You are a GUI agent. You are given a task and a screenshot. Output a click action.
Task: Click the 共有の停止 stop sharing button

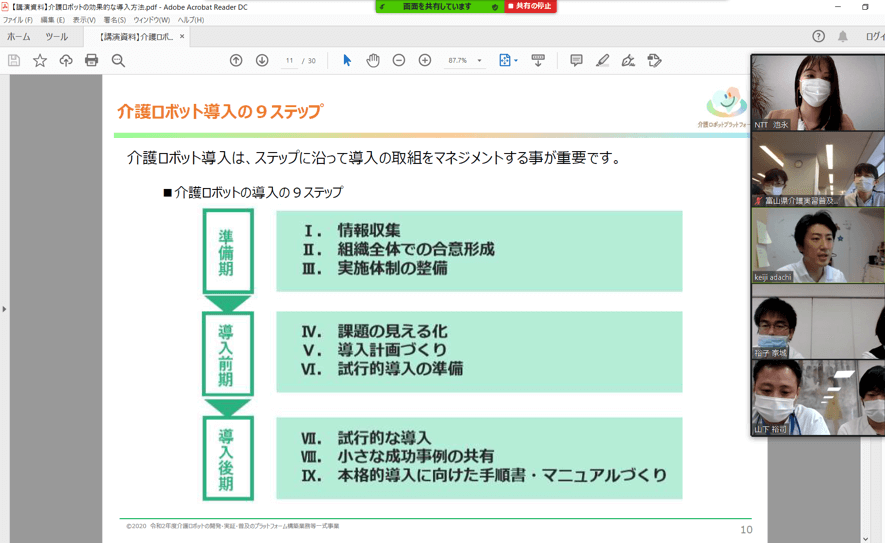pos(530,7)
